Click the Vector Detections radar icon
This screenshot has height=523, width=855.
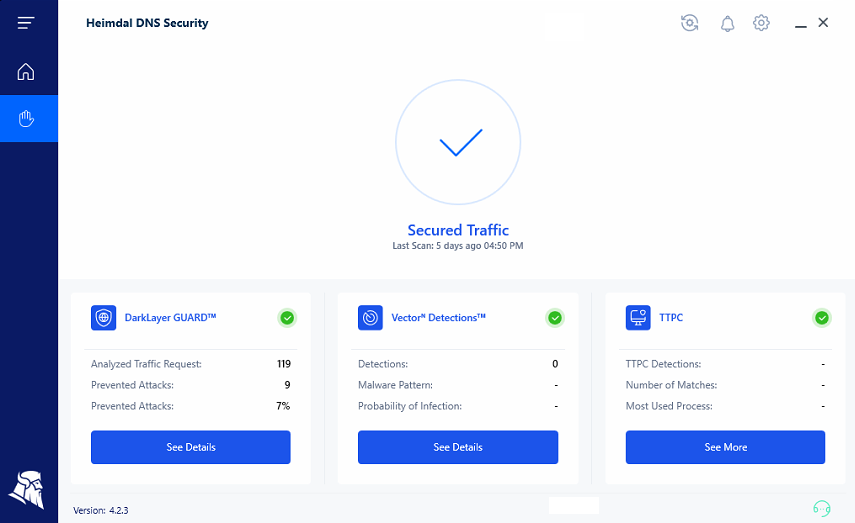pos(370,317)
